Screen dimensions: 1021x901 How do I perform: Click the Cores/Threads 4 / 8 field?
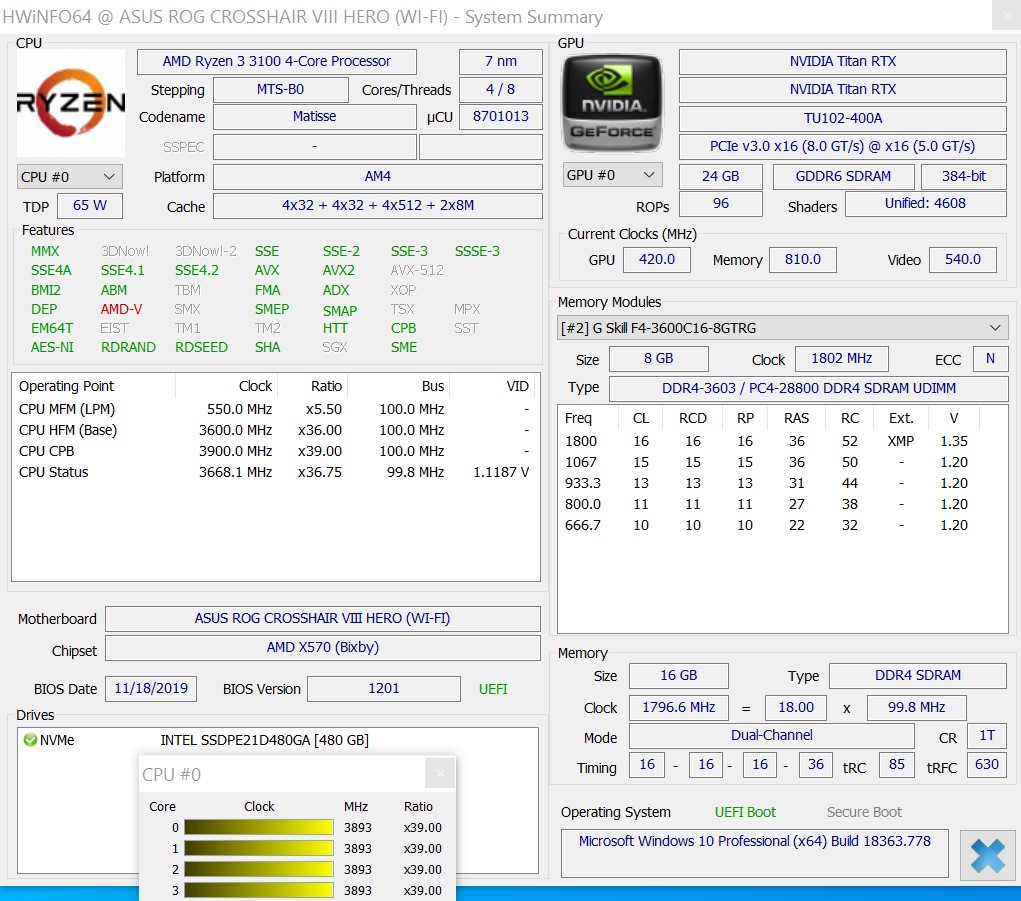pos(501,90)
